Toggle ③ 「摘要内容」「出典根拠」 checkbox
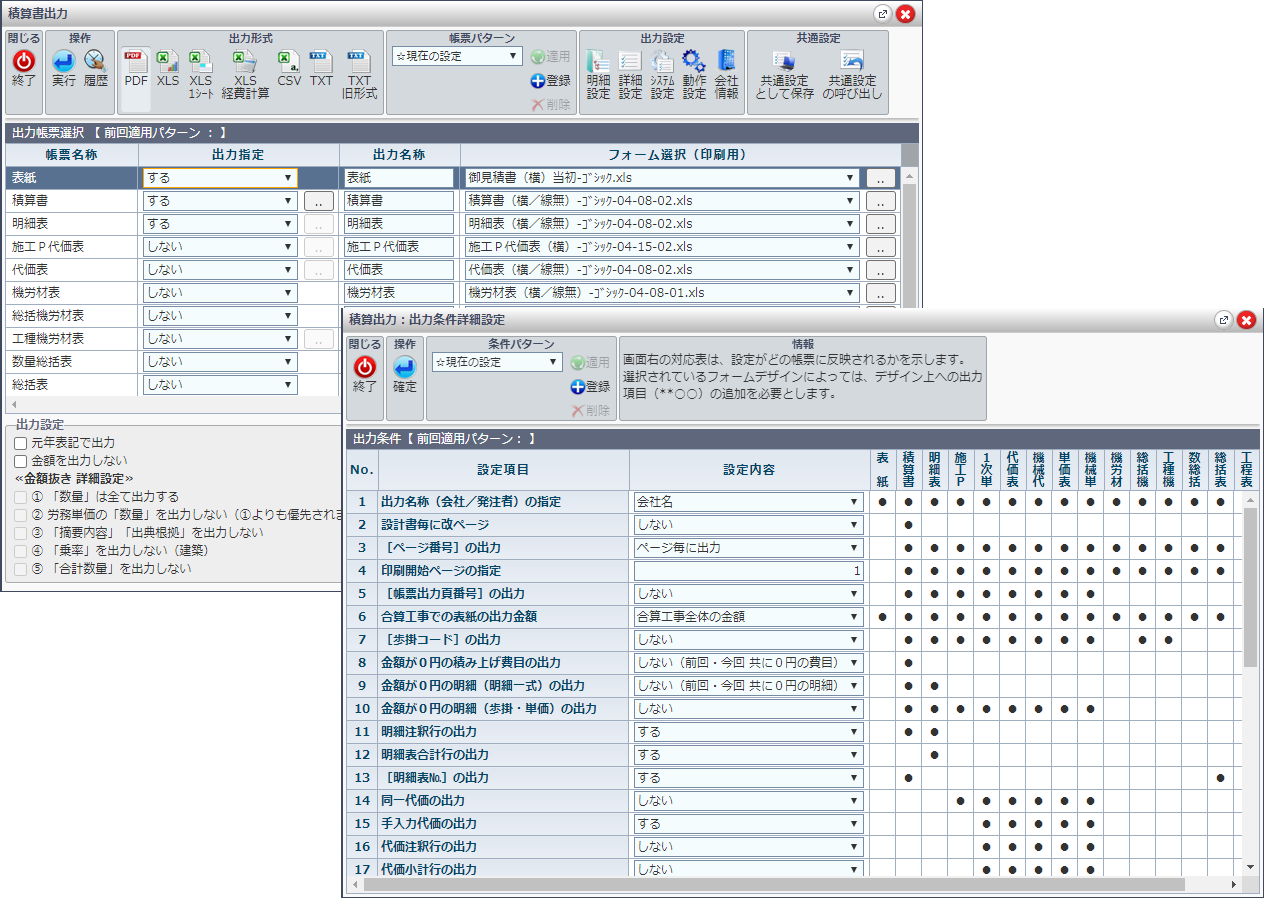Screen dimensions: 1273x904 point(21,533)
